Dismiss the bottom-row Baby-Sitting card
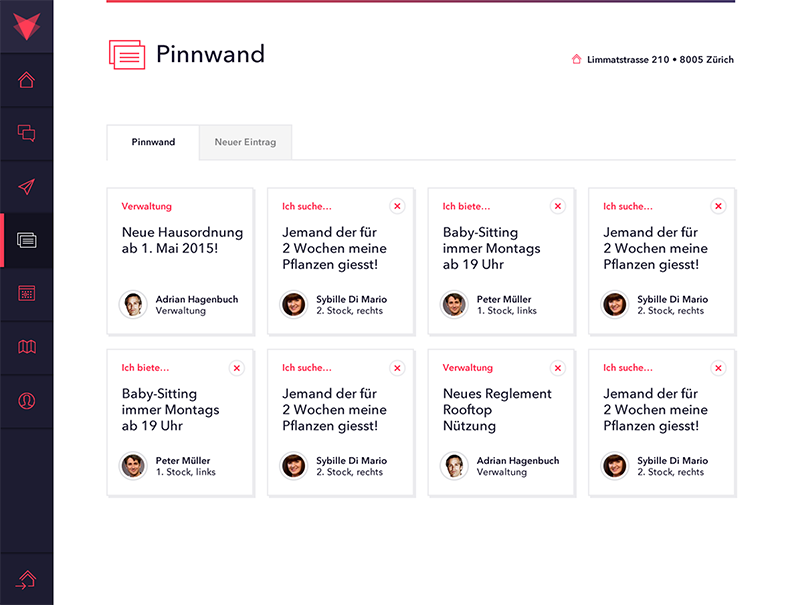The width and height of the screenshot is (806, 605). [237, 368]
